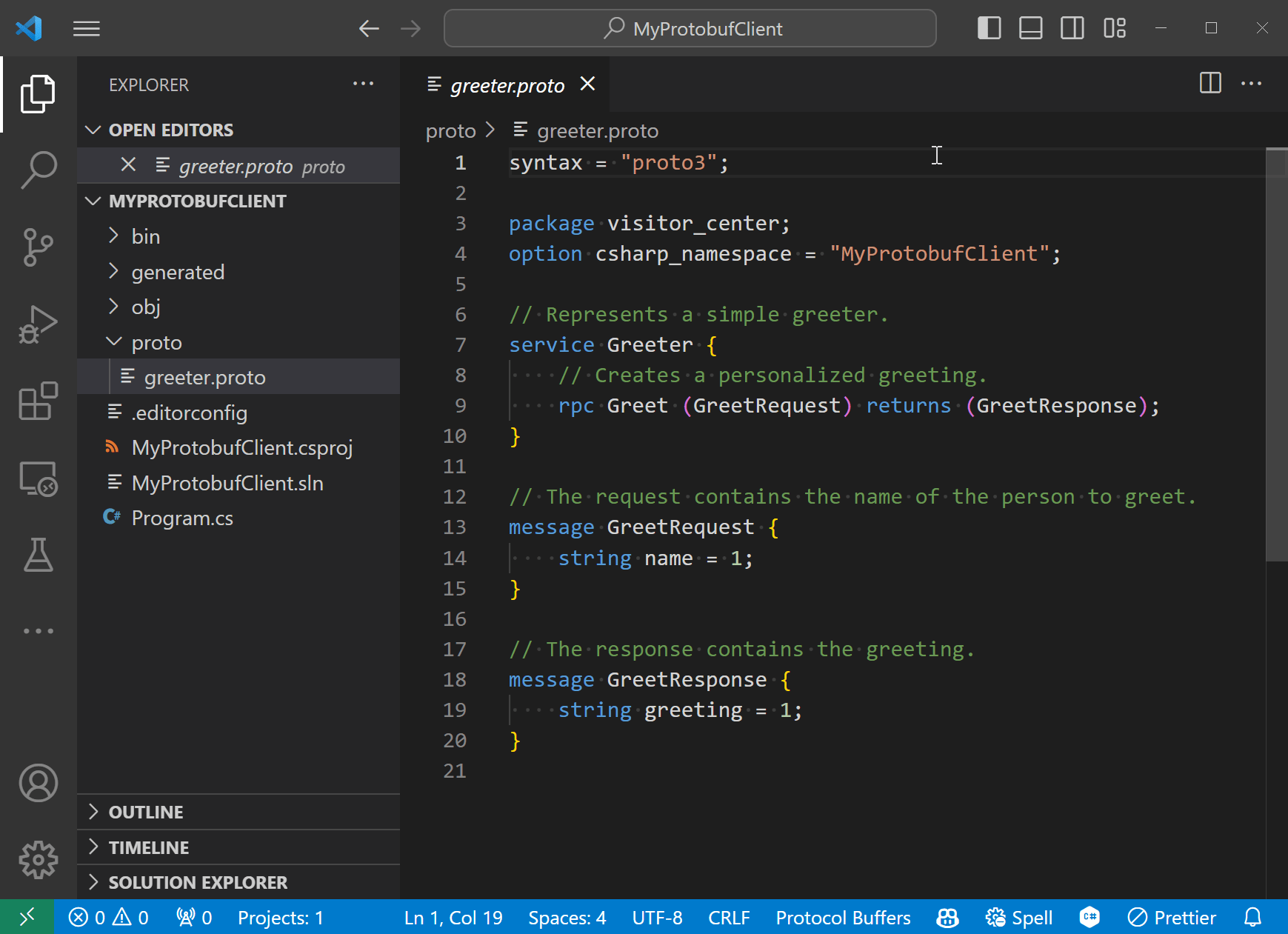Image resolution: width=1288 pixels, height=934 pixels.
Task: Open Explorer more actions menu
Action: coord(363,84)
